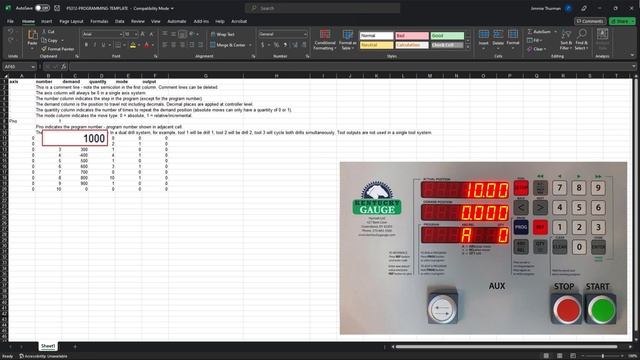Open Format as Table gallery
The width and height of the screenshot is (640, 360).
coord(347,40)
